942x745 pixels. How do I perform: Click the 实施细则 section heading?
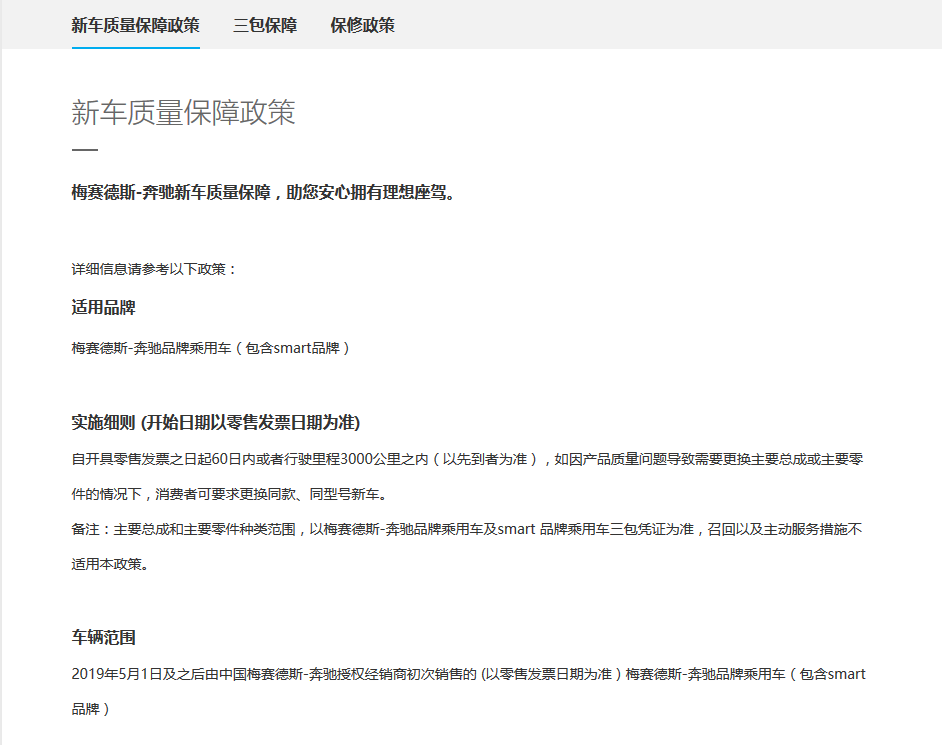pyautogui.click(x=216, y=422)
